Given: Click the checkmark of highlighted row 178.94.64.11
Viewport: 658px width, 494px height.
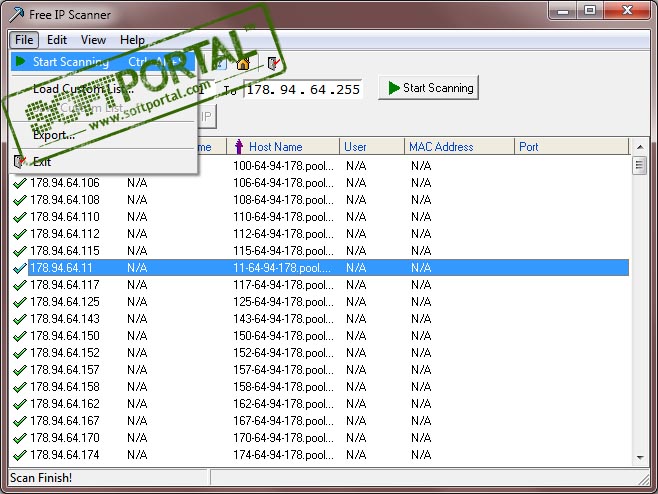Looking at the screenshot, I should point(20,268).
